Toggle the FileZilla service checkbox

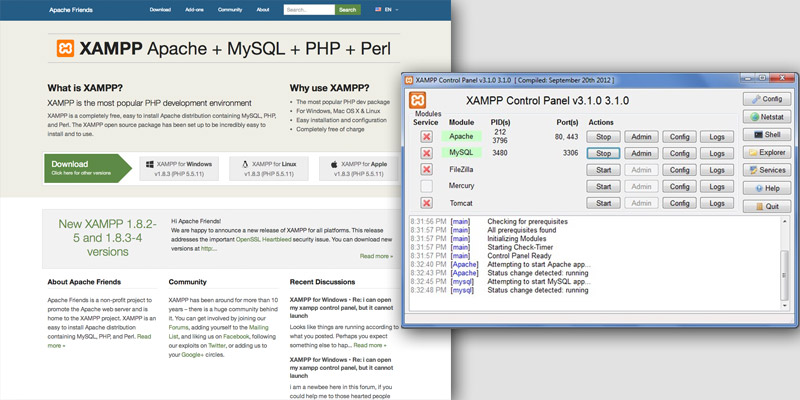click(427, 169)
